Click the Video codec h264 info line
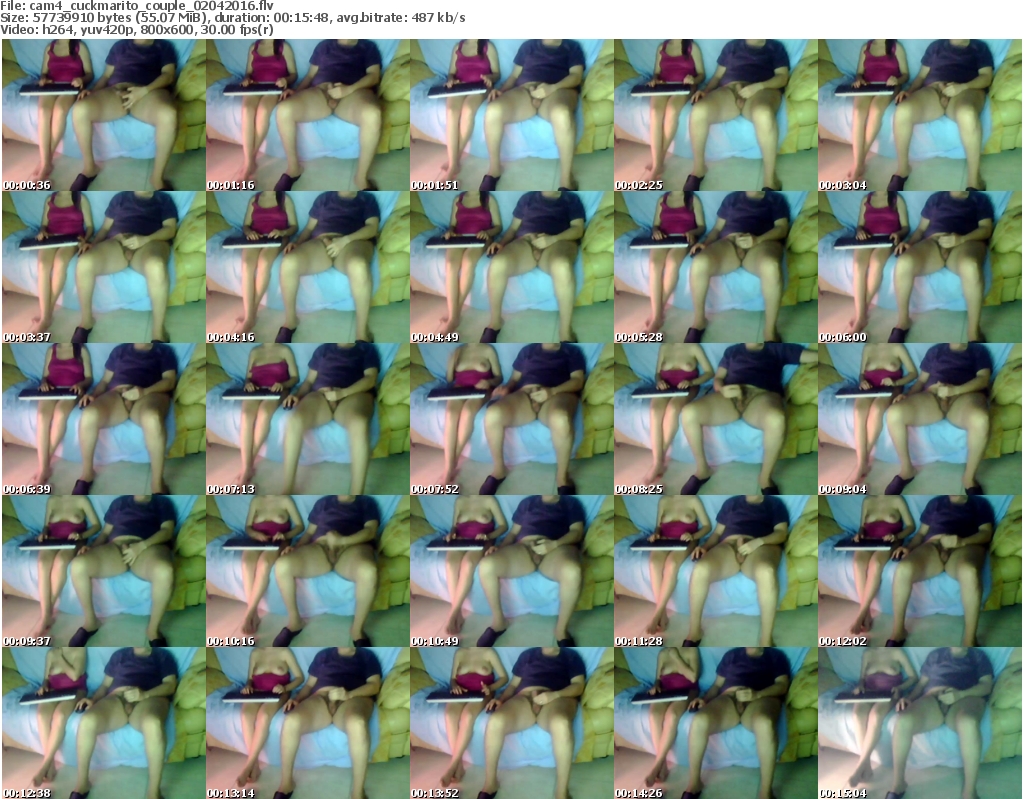Image resolution: width=1024 pixels, height=799 pixels. tap(137, 29)
